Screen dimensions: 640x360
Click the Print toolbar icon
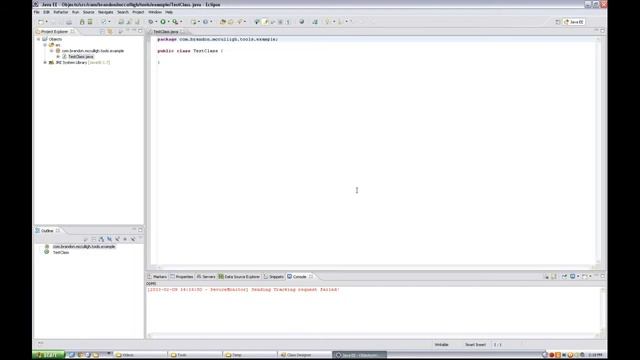point(69,22)
